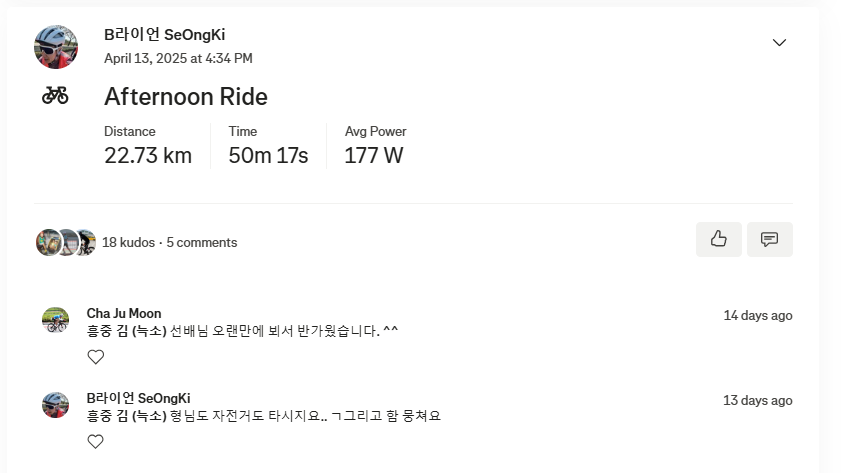Click the 14 days ago timestamp

point(757,315)
